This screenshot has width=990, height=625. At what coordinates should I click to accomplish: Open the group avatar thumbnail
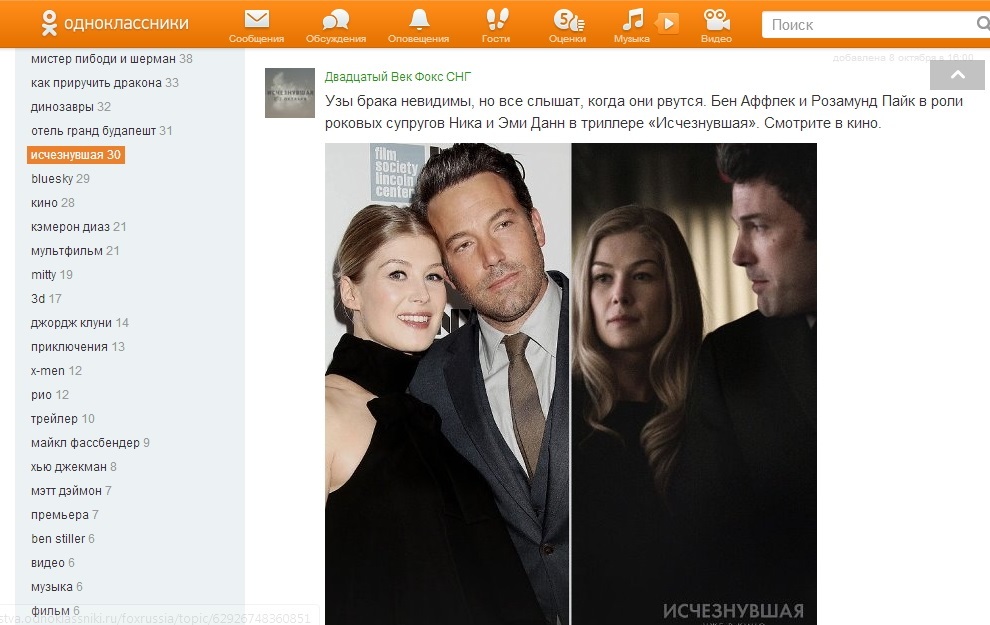click(x=290, y=93)
